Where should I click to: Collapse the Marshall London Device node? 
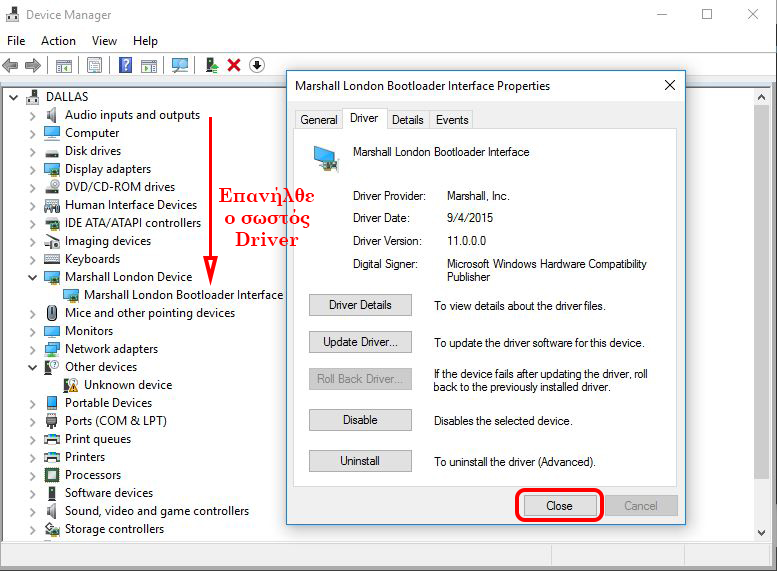coord(33,277)
